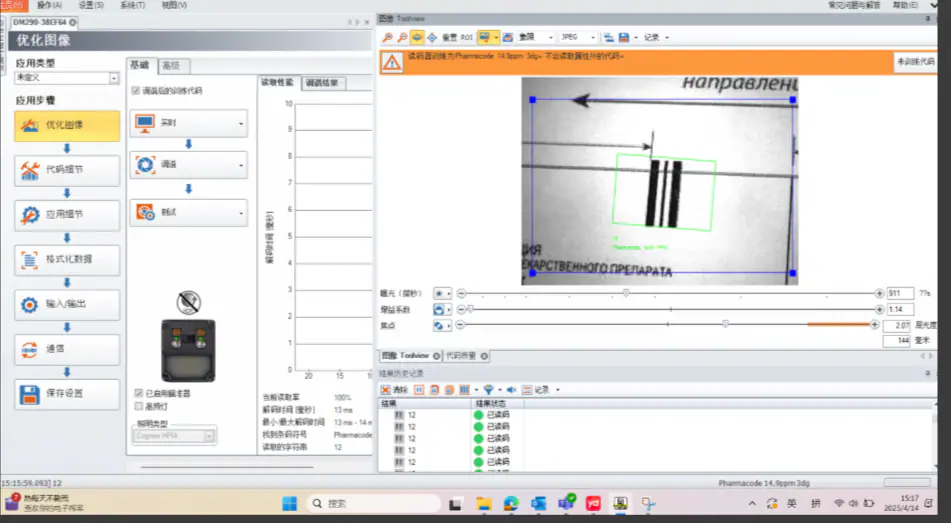Click 保存设置 floppy disk step

pos(67,394)
